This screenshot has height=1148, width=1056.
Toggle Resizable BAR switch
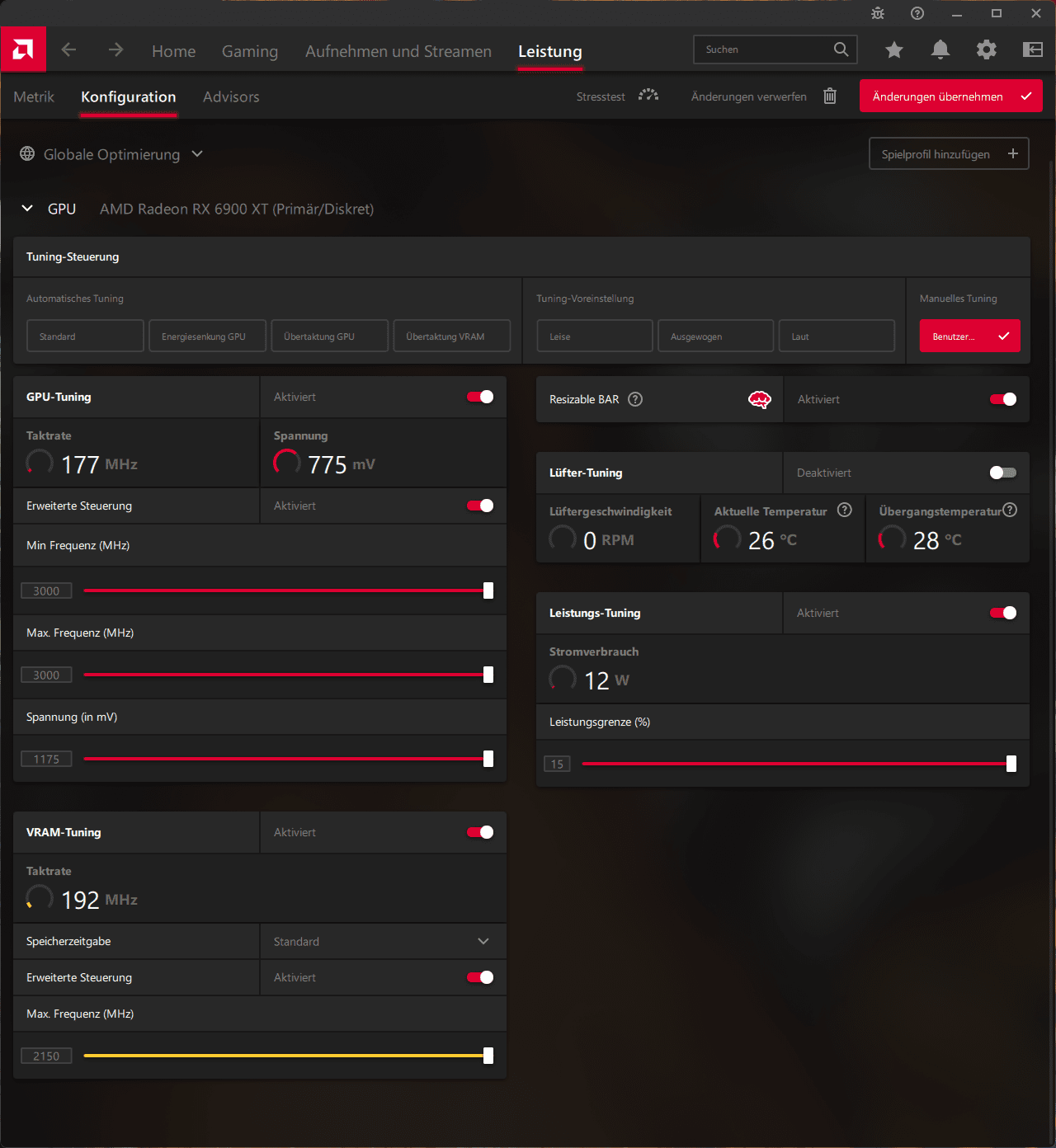pyautogui.click(x=1003, y=399)
